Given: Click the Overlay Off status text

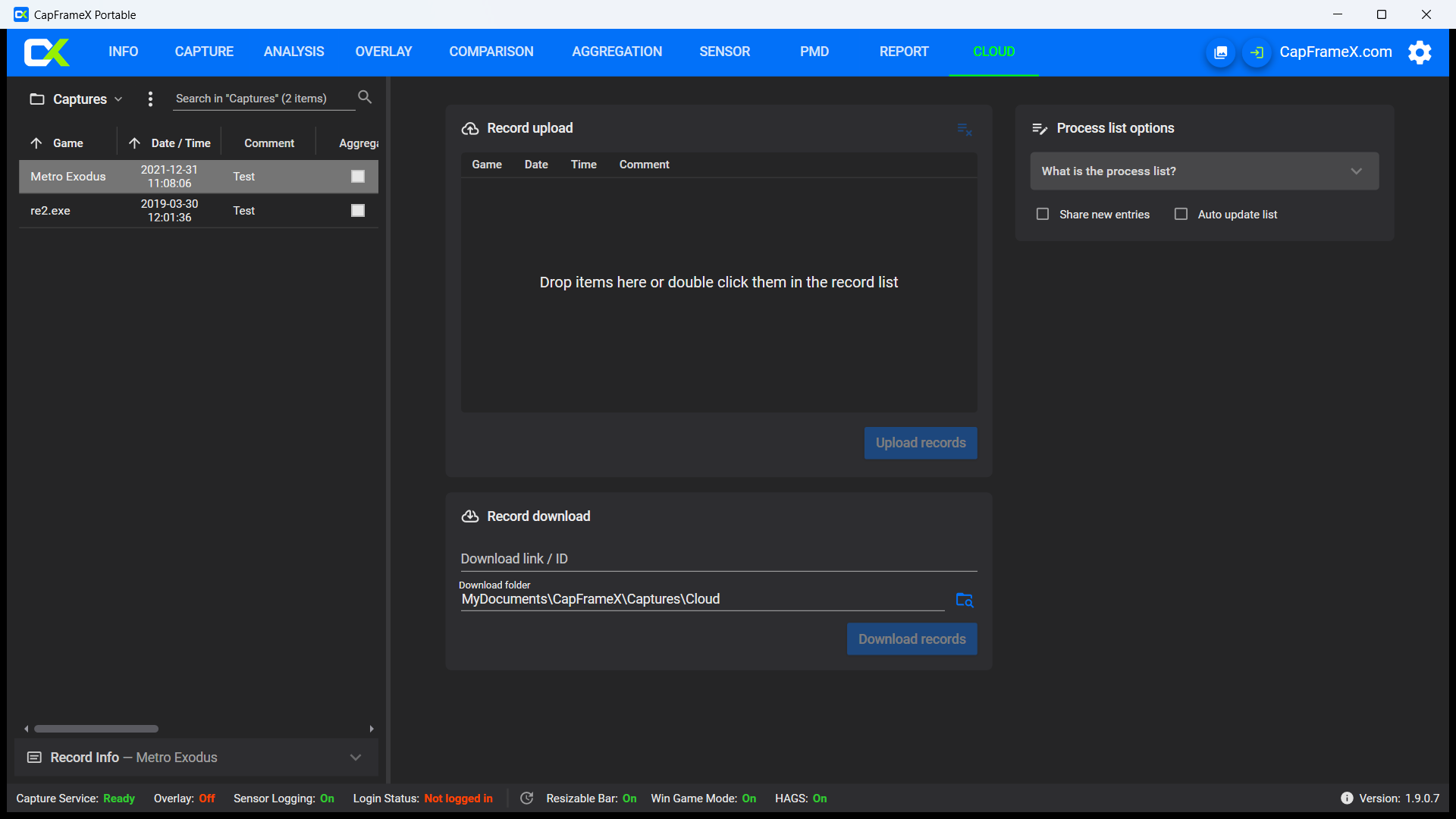Looking at the screenshot, I should pos(184,799).
